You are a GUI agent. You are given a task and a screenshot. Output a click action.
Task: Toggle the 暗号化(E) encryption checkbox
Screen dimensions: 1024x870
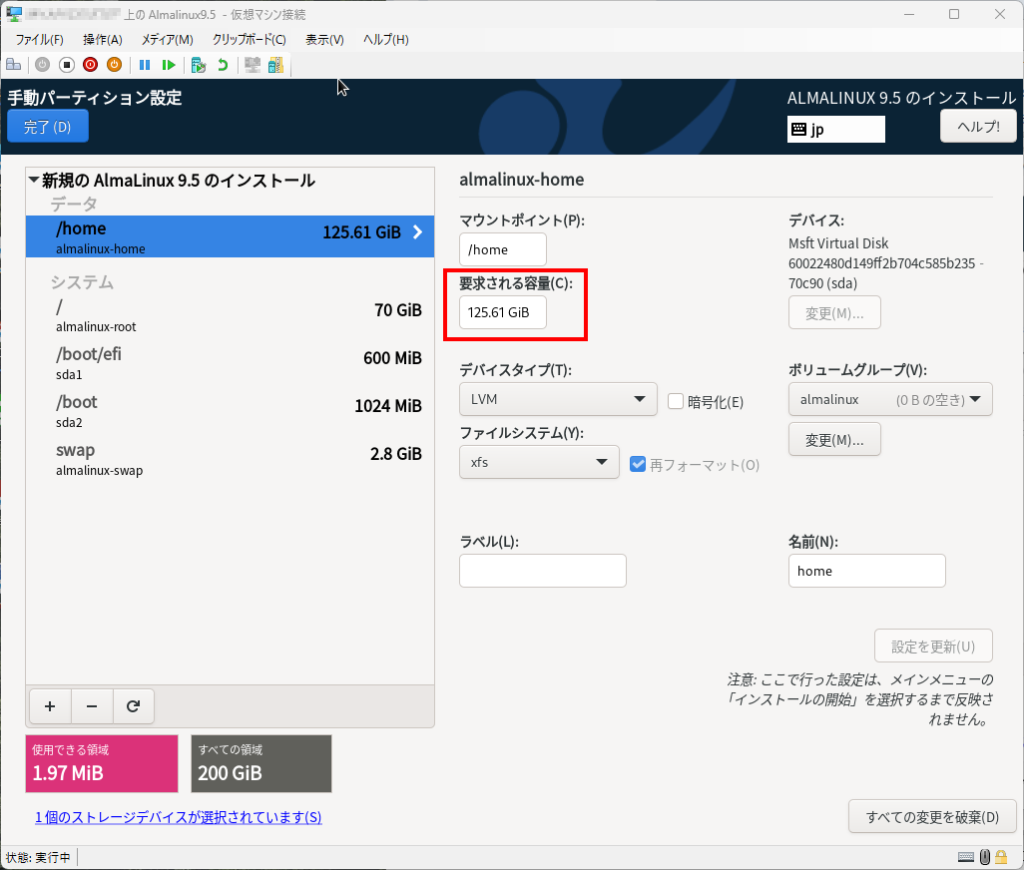click(x=676, y=402)
